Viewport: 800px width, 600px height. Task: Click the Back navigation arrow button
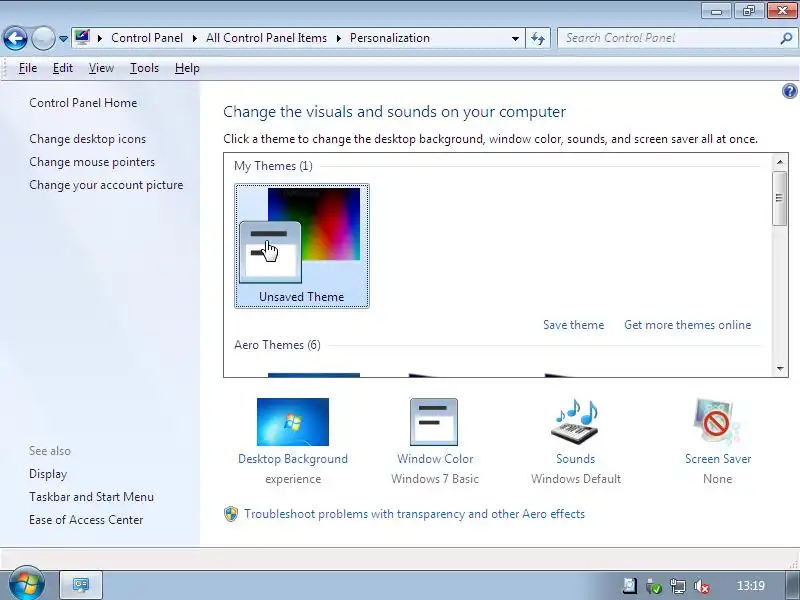click(15, 38)
